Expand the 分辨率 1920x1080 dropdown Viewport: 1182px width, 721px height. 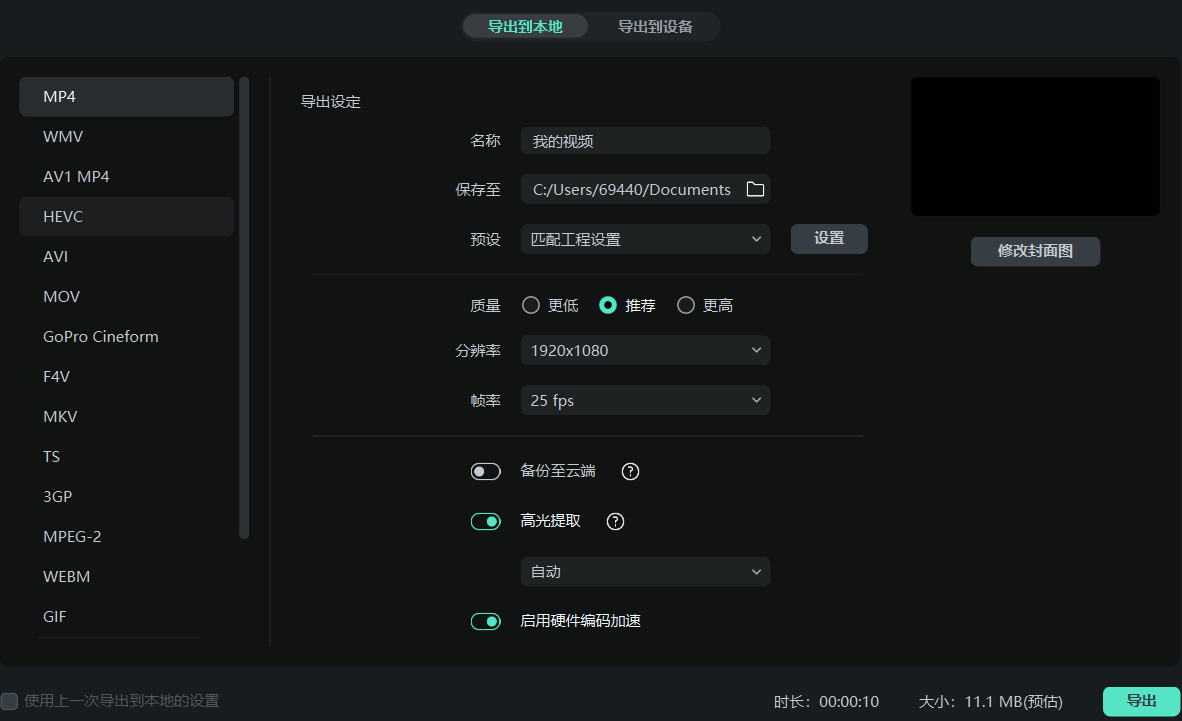tap(645, 350)
